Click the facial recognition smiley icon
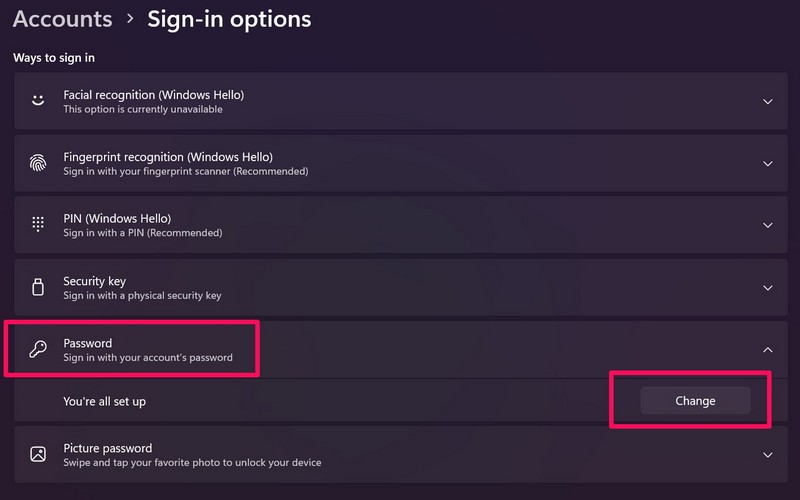This screenshot has width=800, height=500. click(38, 101)
